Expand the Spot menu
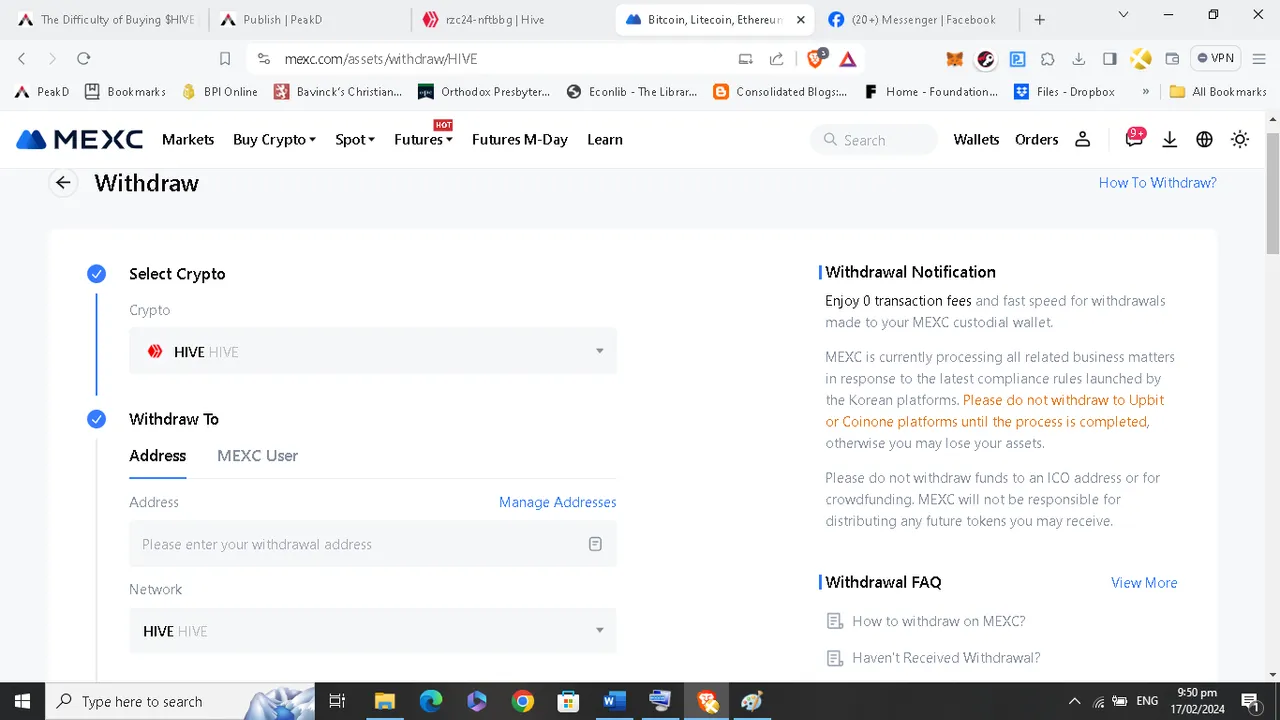This screenshot has width=1280, height=720. tap(355, 140)
